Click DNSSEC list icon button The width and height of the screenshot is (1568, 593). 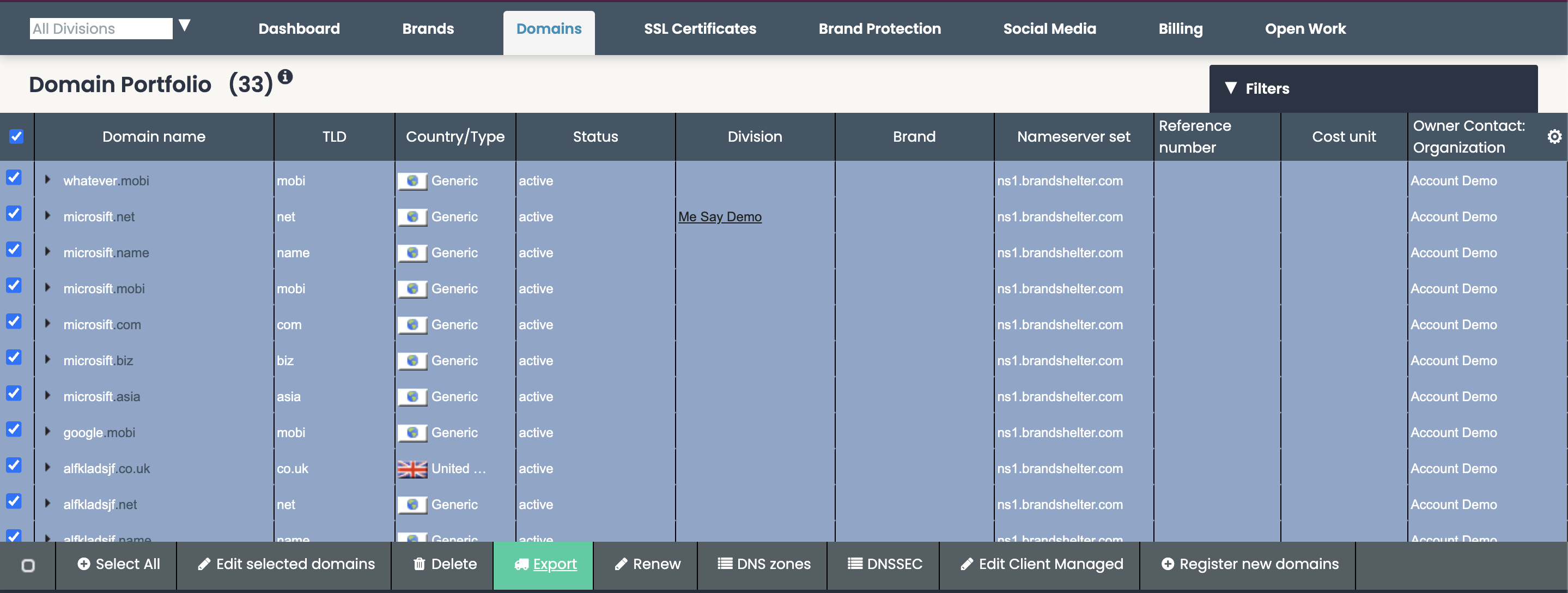pos(855,563)
